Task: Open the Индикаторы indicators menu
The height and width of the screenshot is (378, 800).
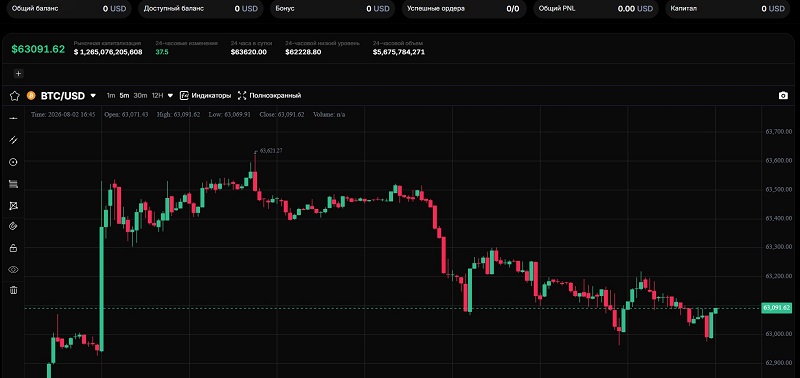Action: point(205,95)
